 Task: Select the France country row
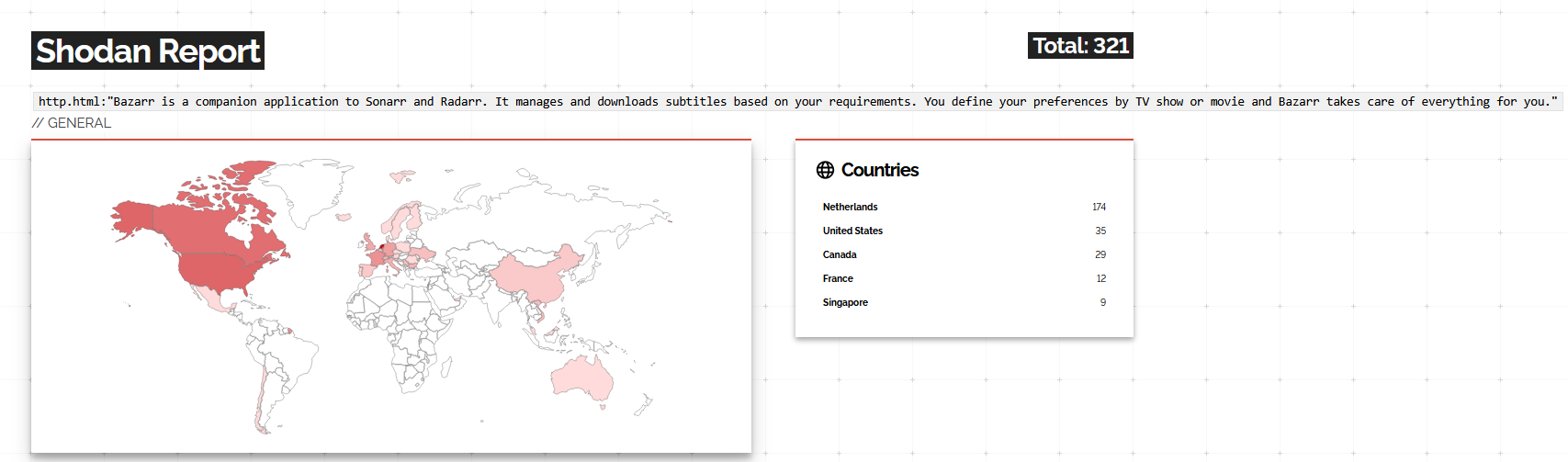(964, 278)
